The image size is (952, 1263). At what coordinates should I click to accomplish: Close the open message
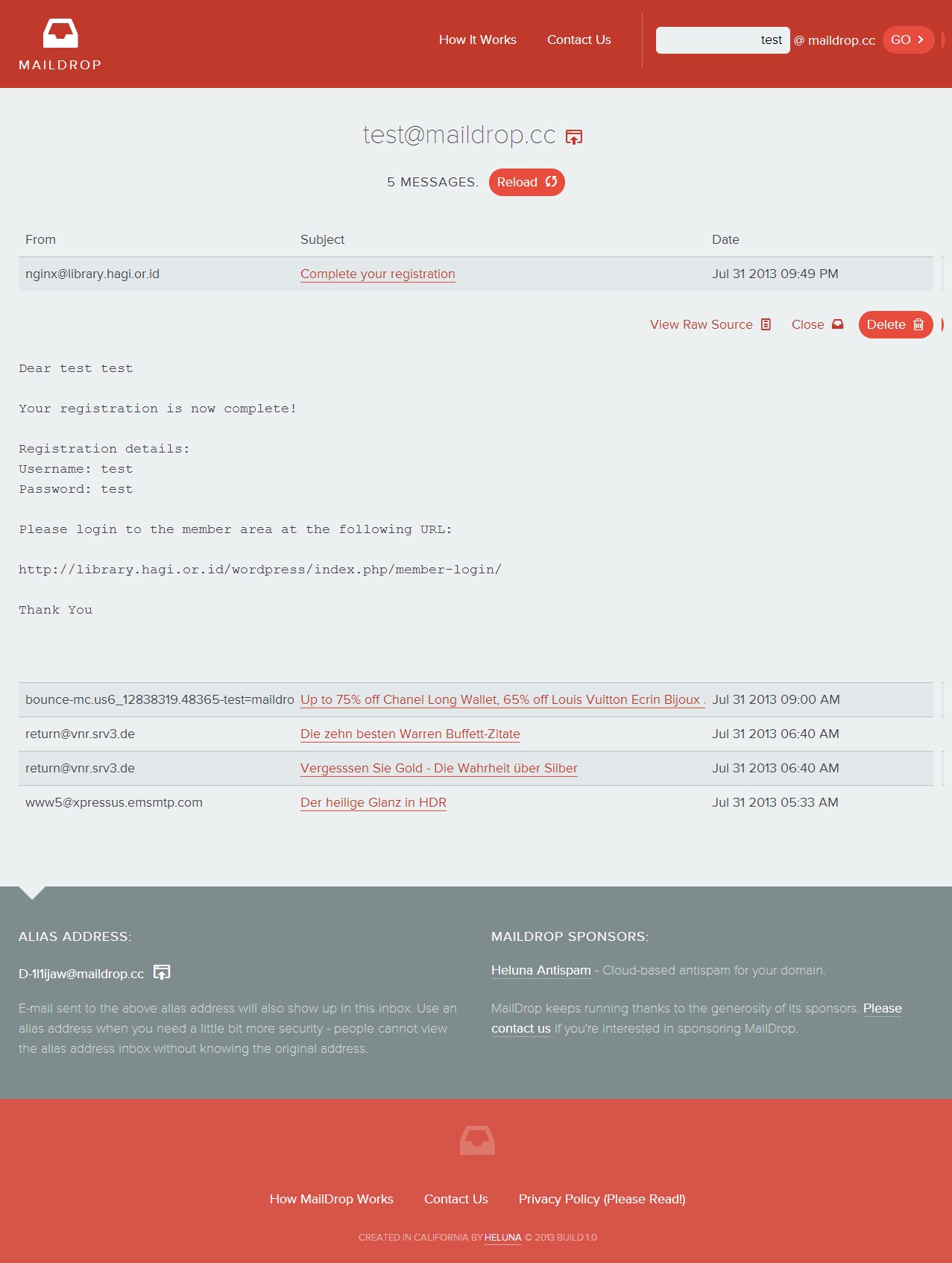pos(817,324)
